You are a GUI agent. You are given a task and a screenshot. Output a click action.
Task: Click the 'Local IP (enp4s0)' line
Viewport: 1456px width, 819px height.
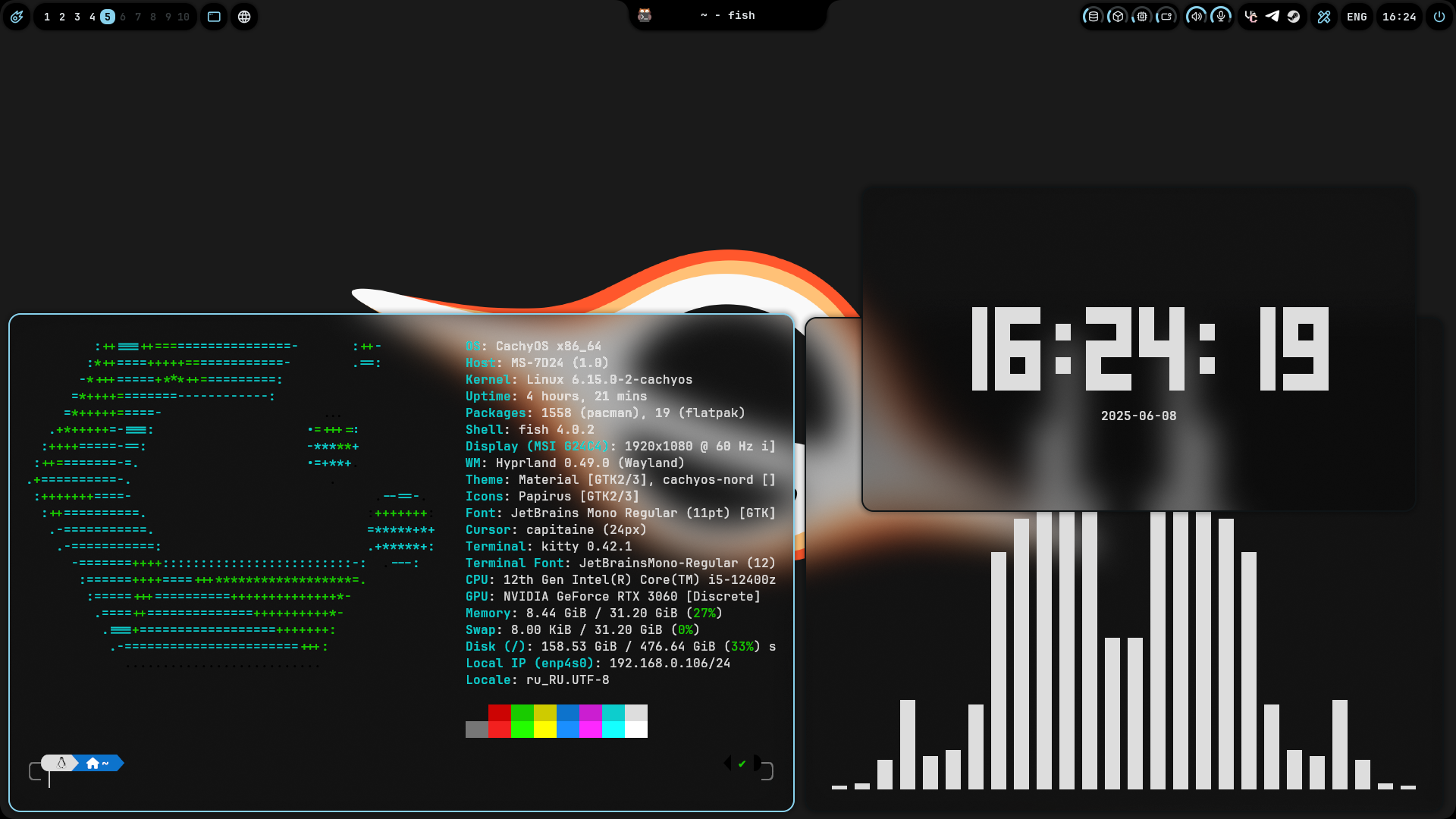coord(598,664)
